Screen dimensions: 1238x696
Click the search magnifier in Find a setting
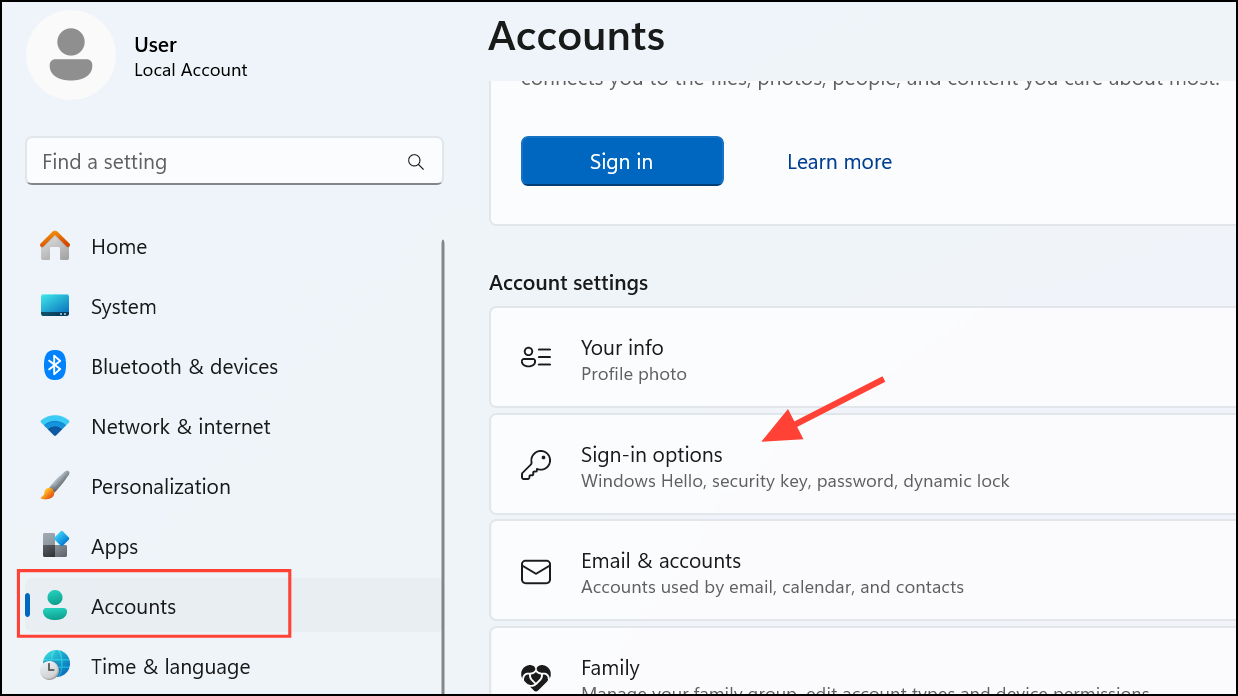[415, 161]
